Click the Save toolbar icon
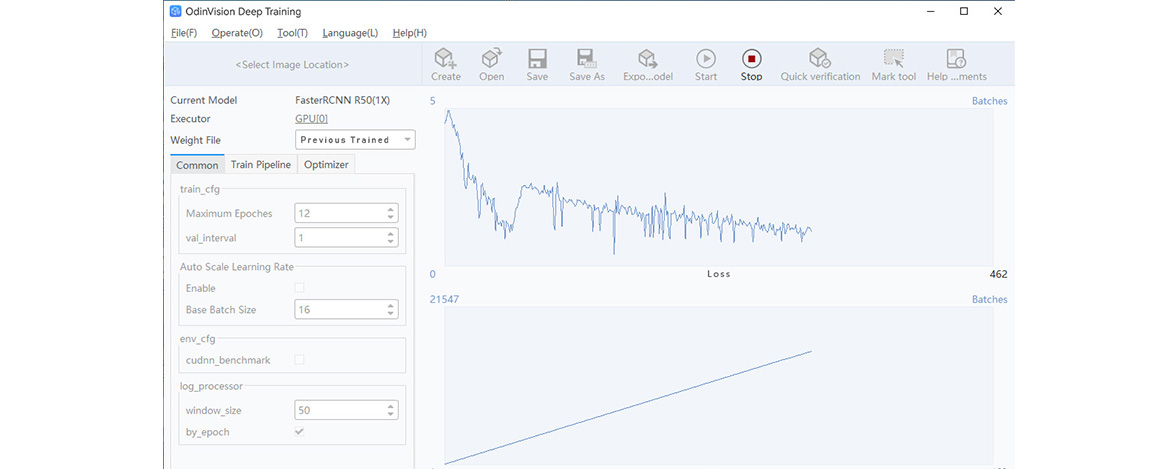1172x469 pixels. tap(537, 60)
